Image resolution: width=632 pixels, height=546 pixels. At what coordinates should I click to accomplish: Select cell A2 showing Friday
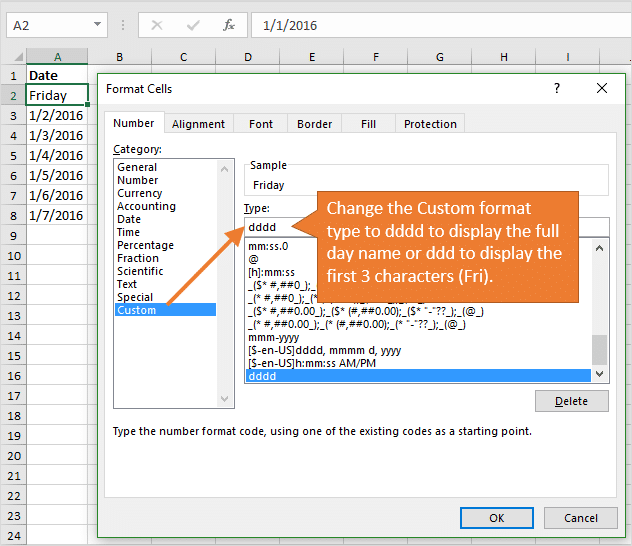coord(57,95)
